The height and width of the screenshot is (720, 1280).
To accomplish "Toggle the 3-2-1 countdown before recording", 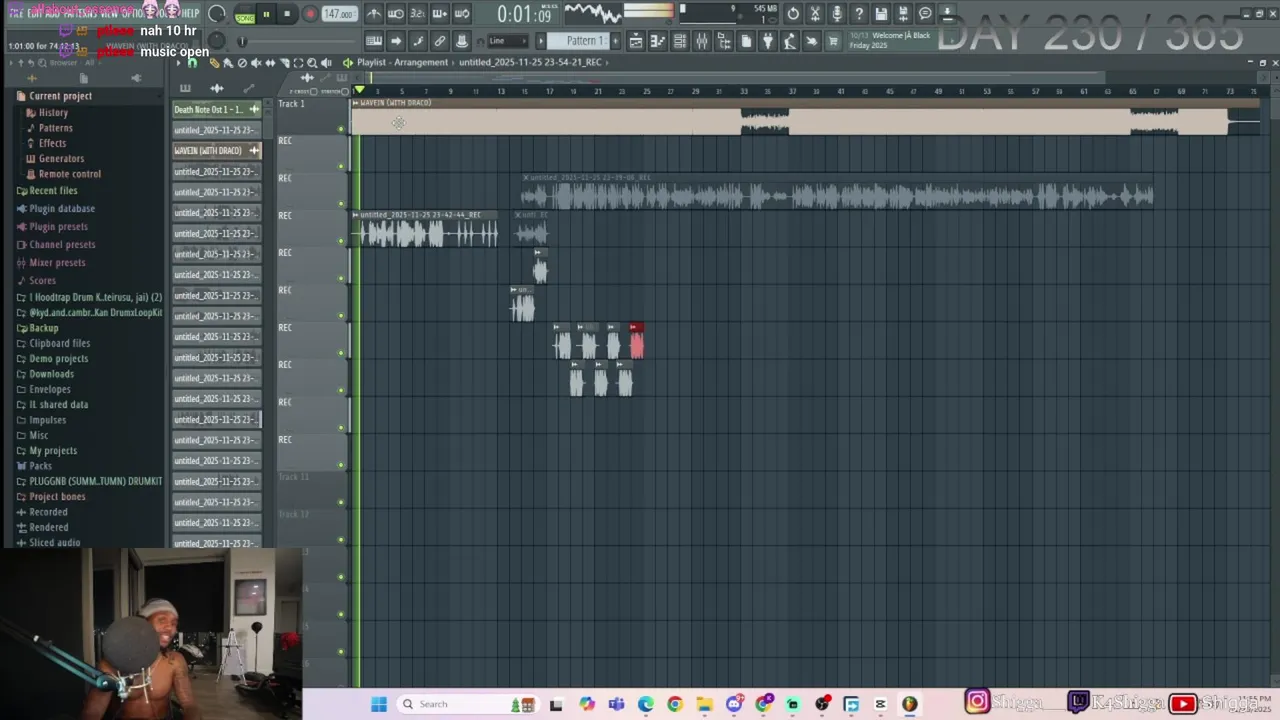I will 418,14.
